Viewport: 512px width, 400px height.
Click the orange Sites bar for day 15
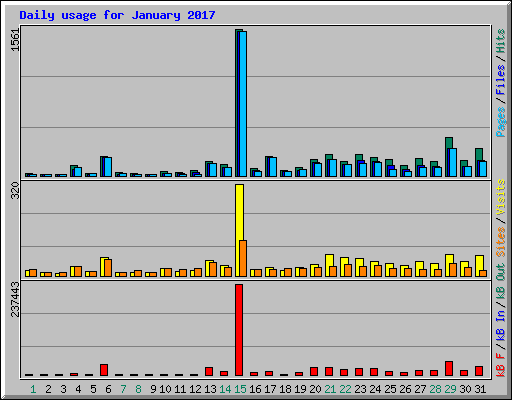point(243,258)
